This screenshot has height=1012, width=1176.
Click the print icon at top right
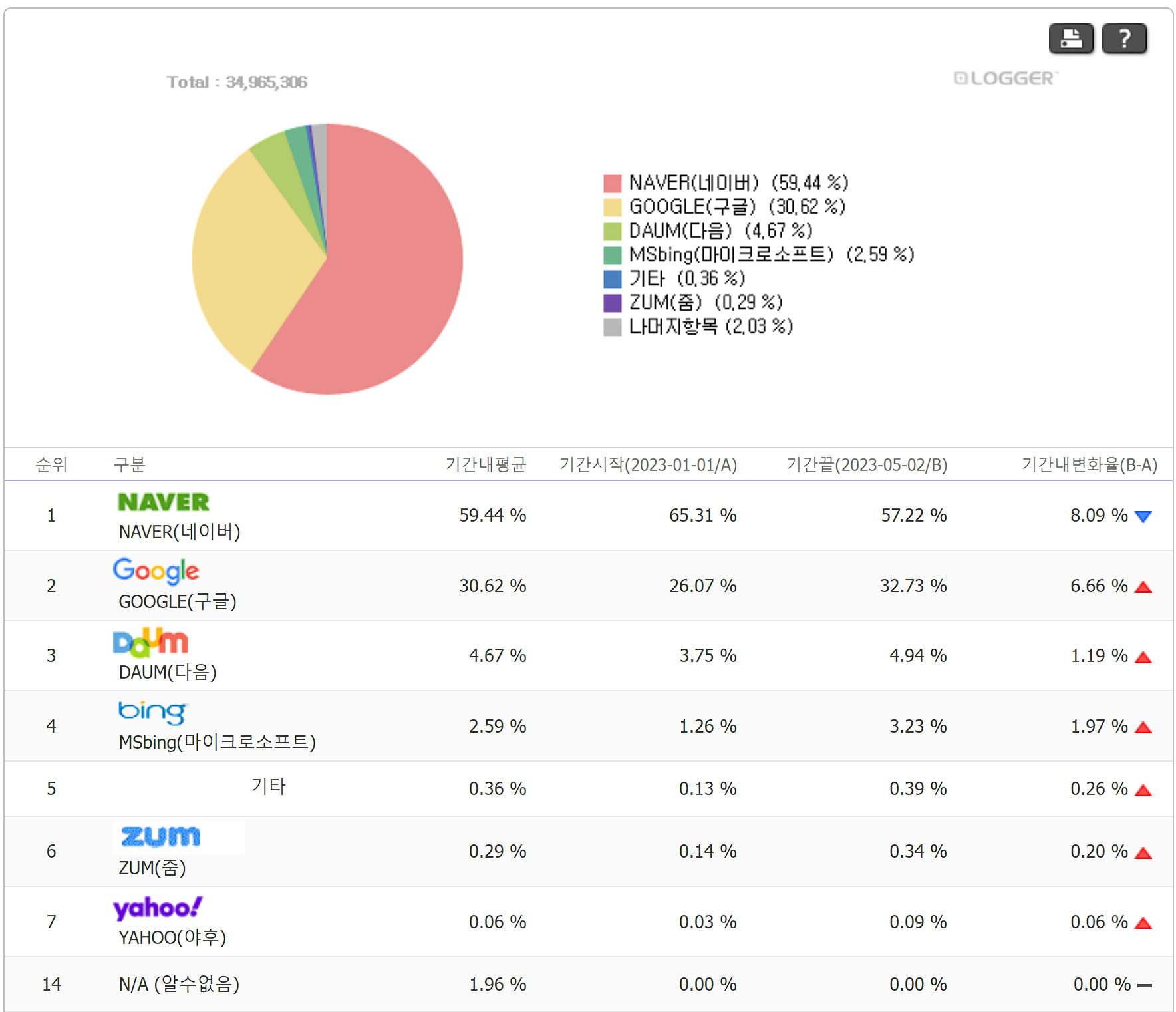(1071, 39)
